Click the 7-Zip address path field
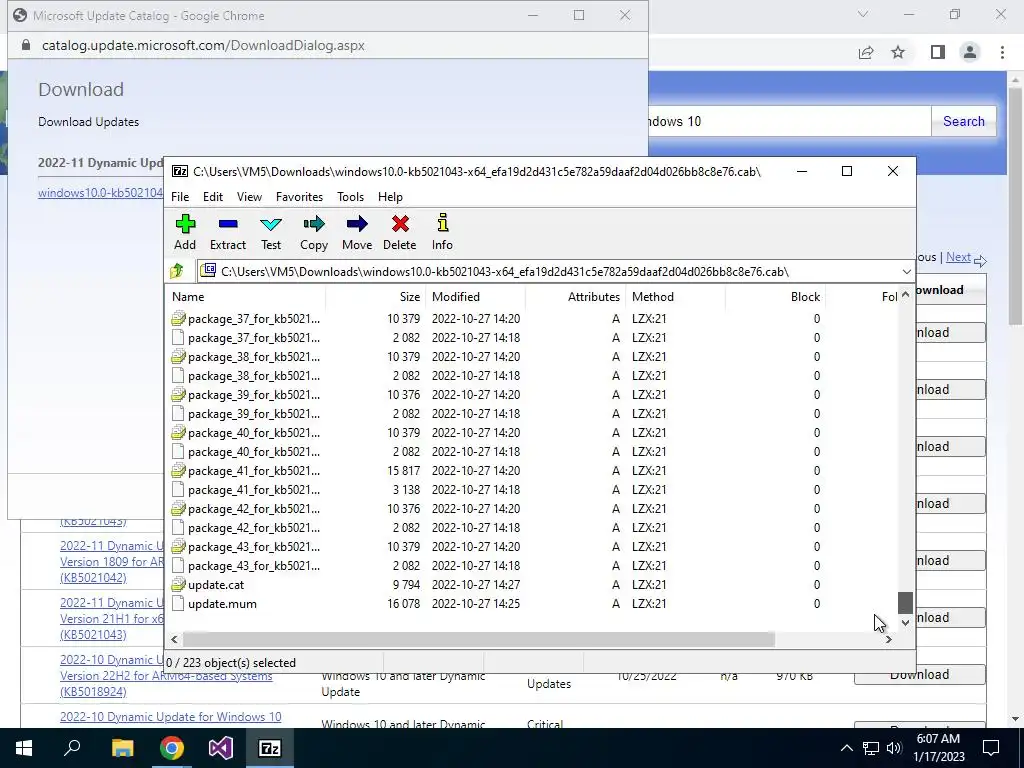The width and height of the screenshot is (1024, 768). [x=548, y=272]
